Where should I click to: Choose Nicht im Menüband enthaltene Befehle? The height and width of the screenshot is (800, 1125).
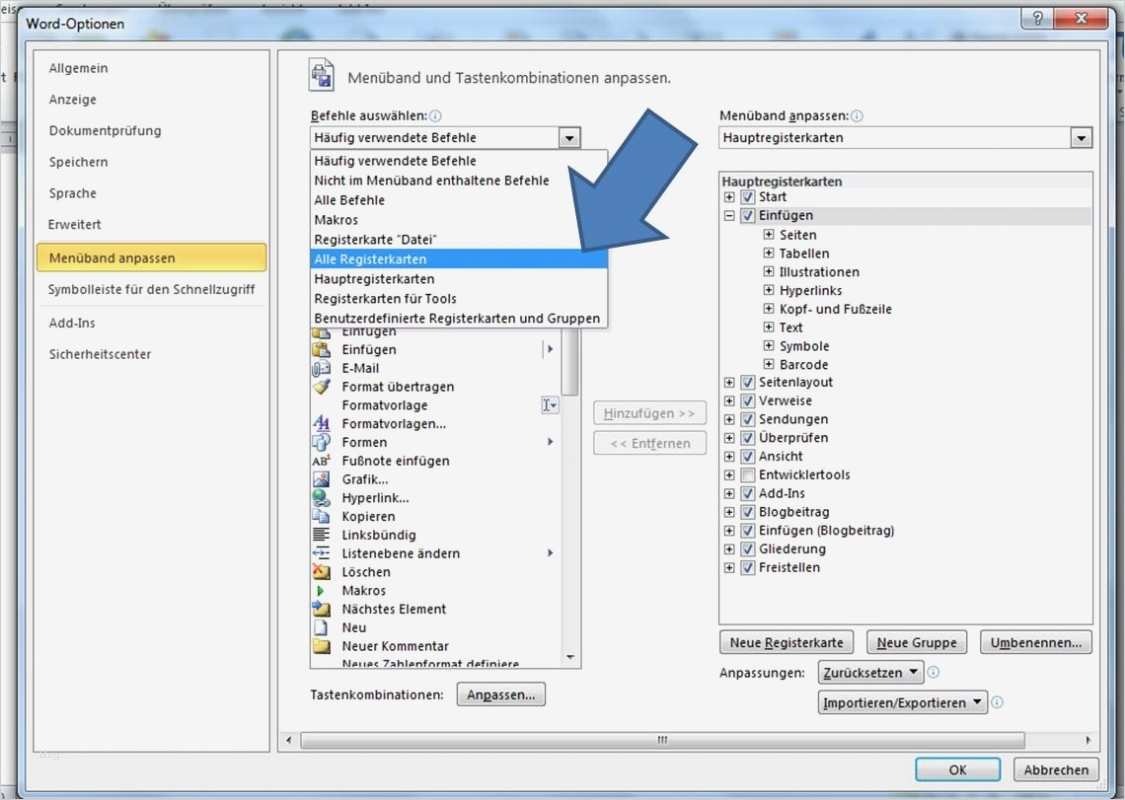tap(459, 181)
